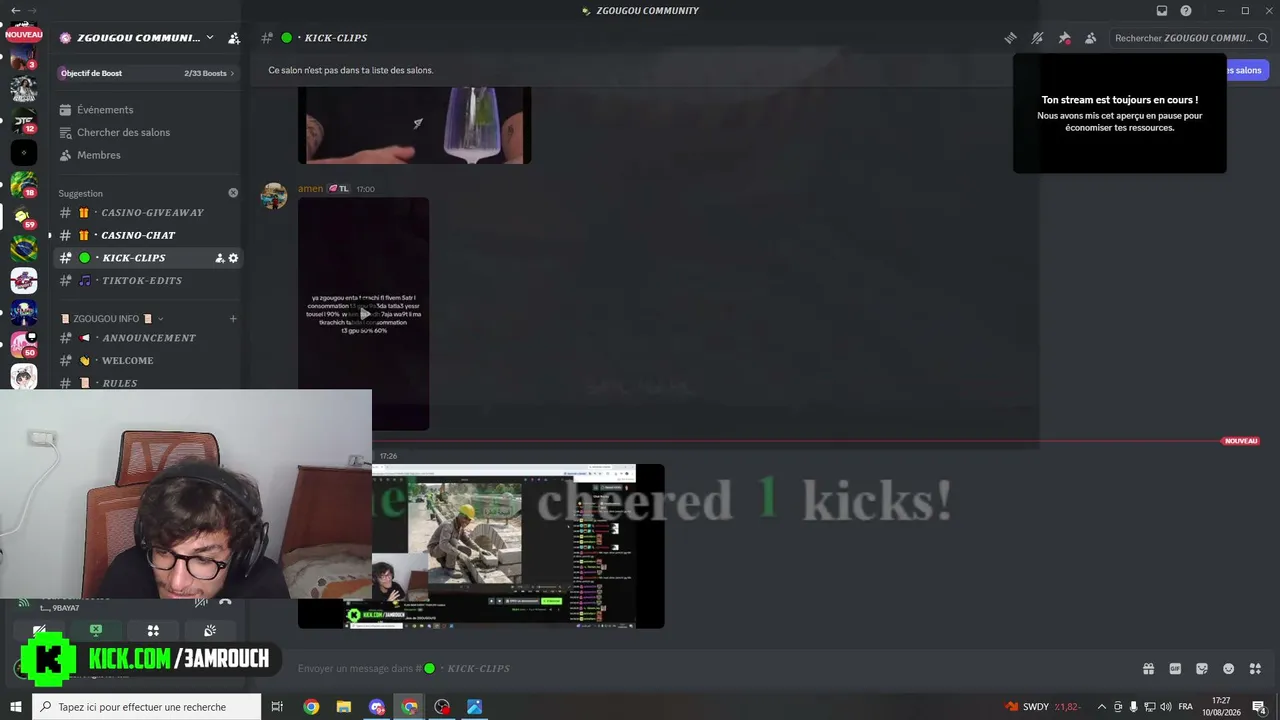Open the GIF picker

tap(1175, 669)
